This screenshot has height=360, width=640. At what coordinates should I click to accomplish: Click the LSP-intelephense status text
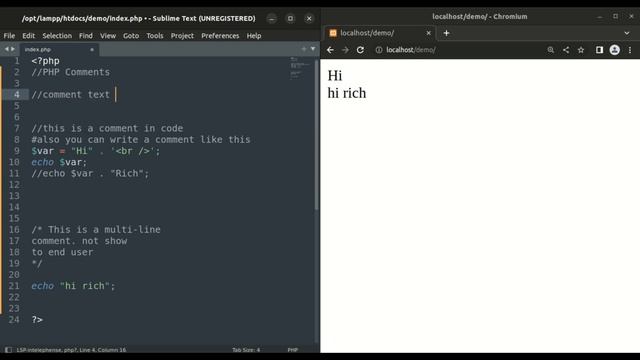[x=71, y=350]
